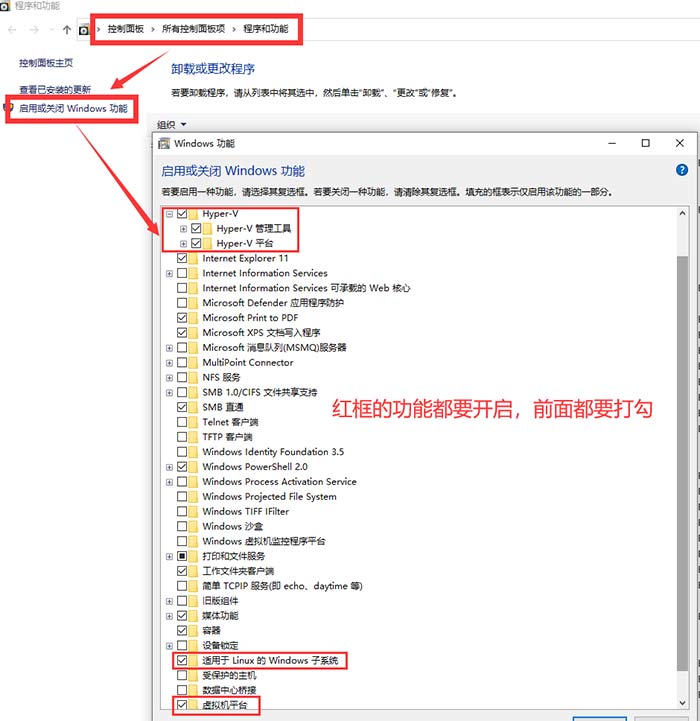This screenshot has width=700, height=721.
Task: Expand MultiPoint Connector node
Action: pyautogui.click(x=169, y=363)
